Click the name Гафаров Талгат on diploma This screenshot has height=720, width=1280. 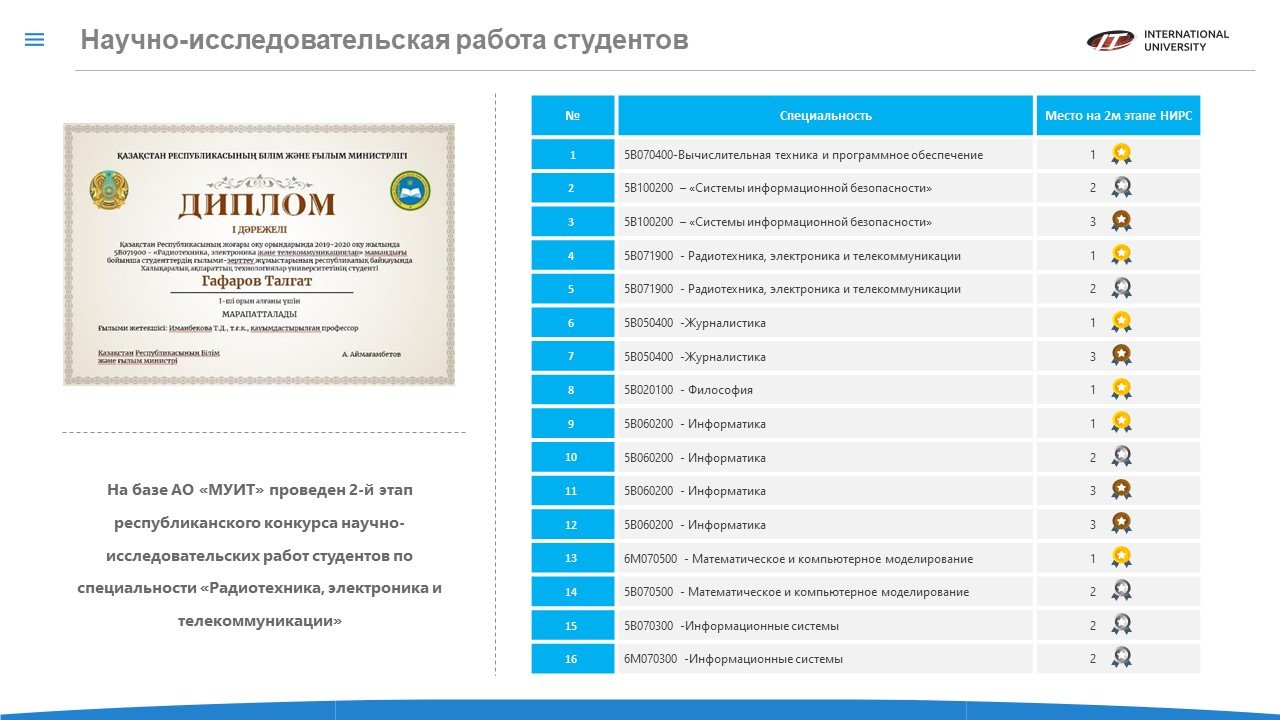(259, 281)
